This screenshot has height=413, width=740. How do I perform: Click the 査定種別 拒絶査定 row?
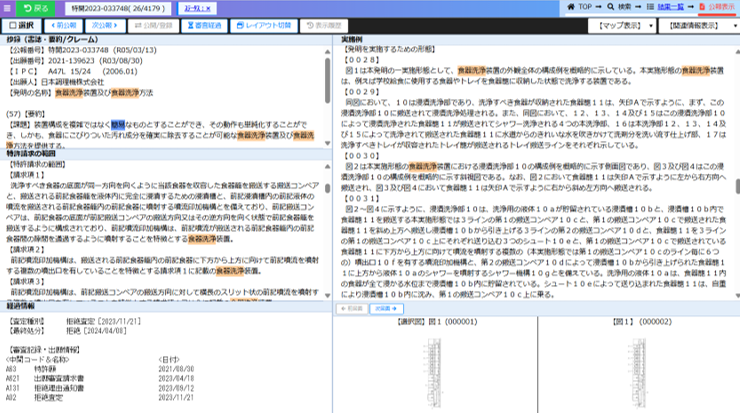point(75,321)
